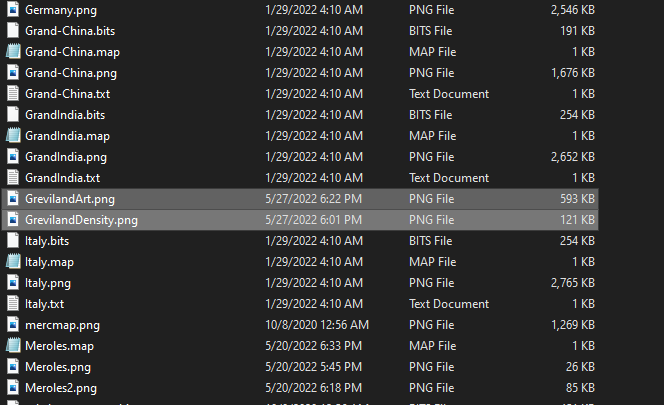
Task: Click the GrevilandArt.png file icon
Action: click(x=13, y=198)
